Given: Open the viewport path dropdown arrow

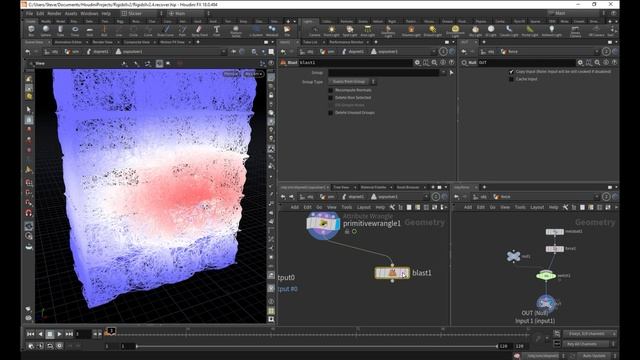Looking at the screenshot, I should 223,52.
